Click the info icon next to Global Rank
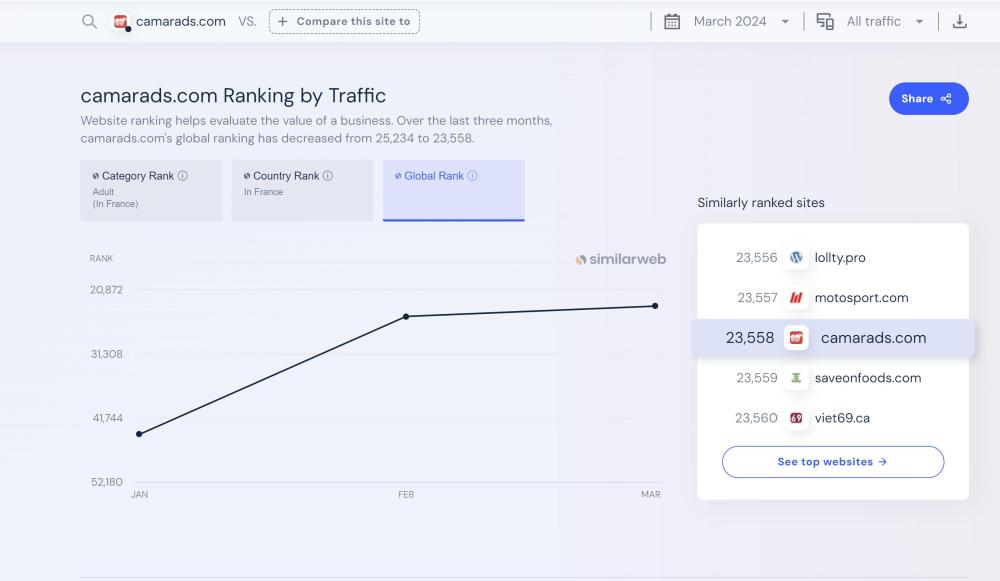The width and height of the screenshot is (1000, 581). click(473, 176)
